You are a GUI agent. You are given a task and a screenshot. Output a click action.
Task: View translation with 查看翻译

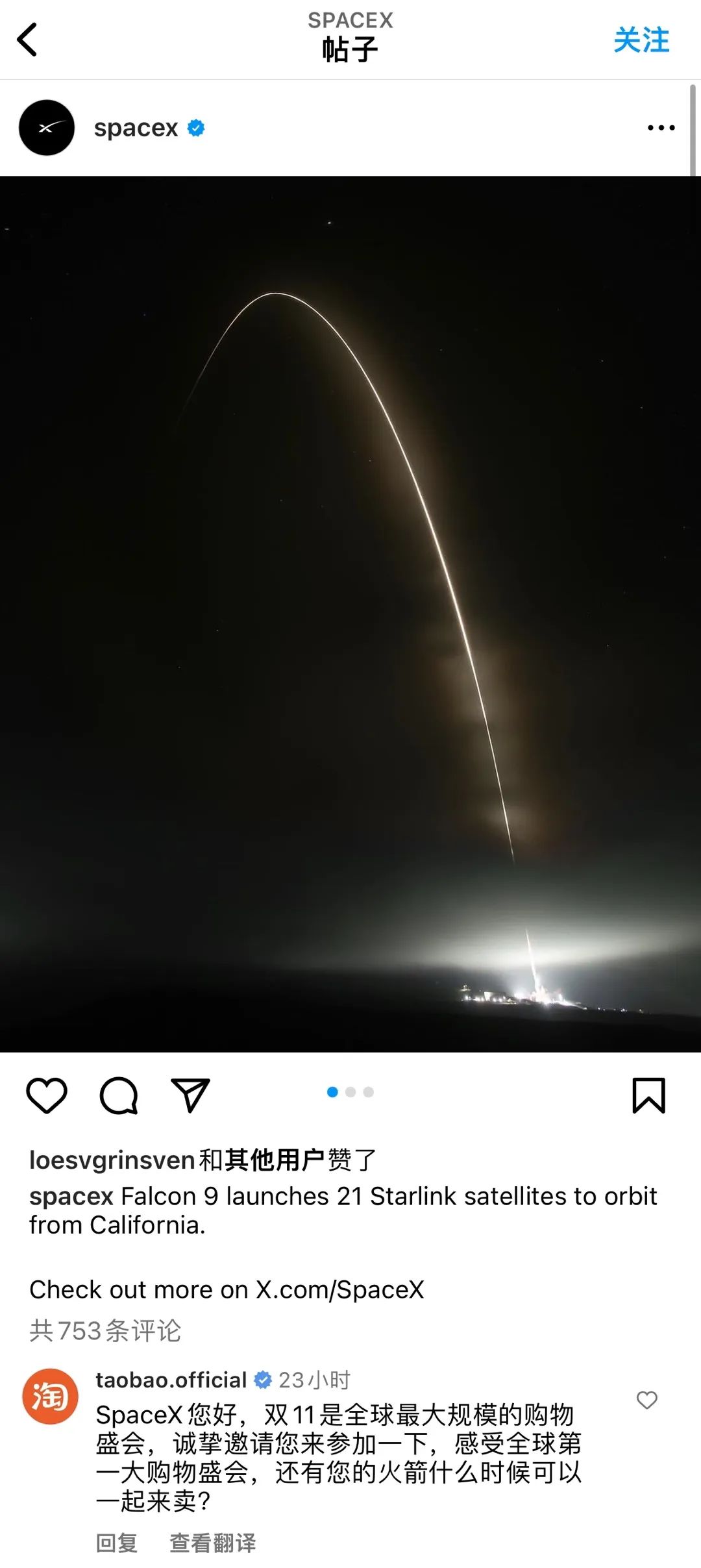tap(213, 1543)
